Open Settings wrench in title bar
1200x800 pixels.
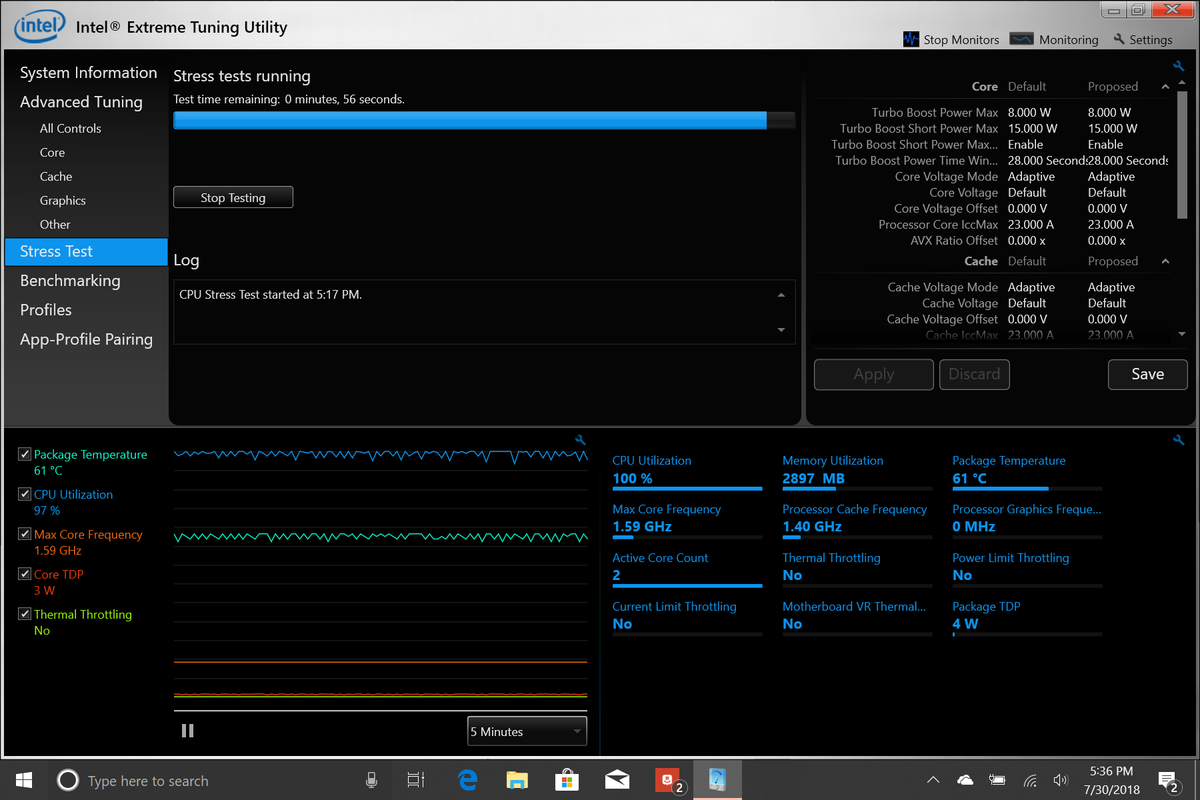[x=1142, y=39]
